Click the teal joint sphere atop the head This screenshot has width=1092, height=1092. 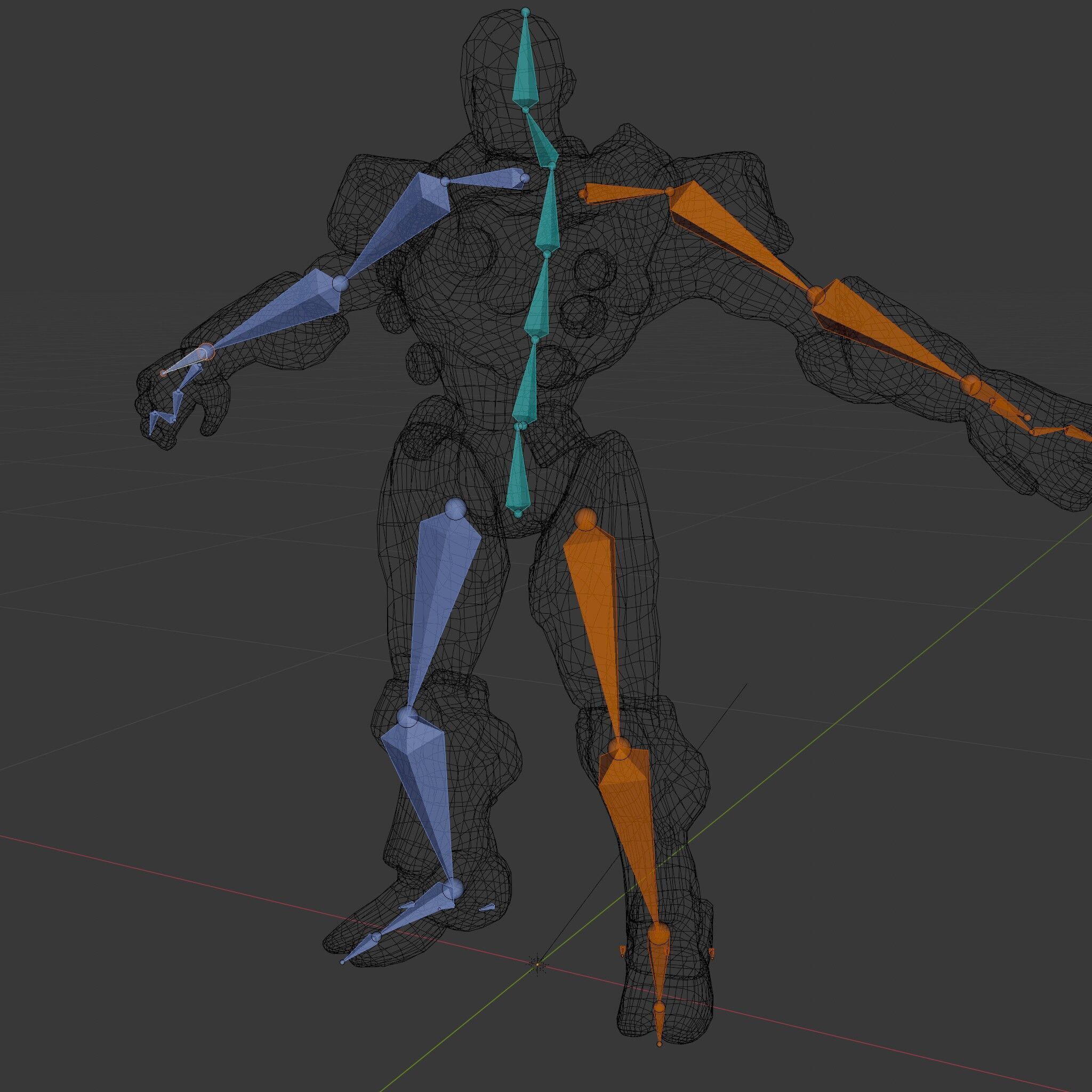[x=526, y=12]
